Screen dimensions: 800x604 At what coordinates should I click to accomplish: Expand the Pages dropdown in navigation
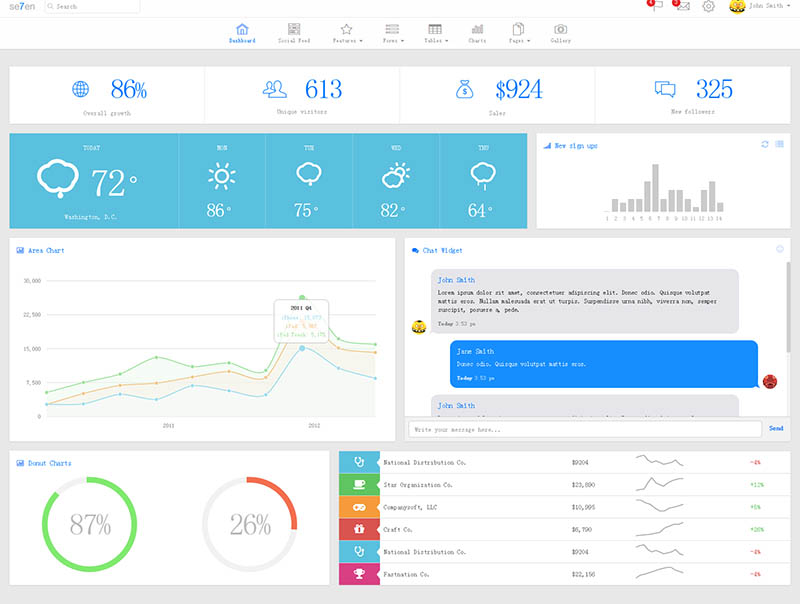point(518,34)
